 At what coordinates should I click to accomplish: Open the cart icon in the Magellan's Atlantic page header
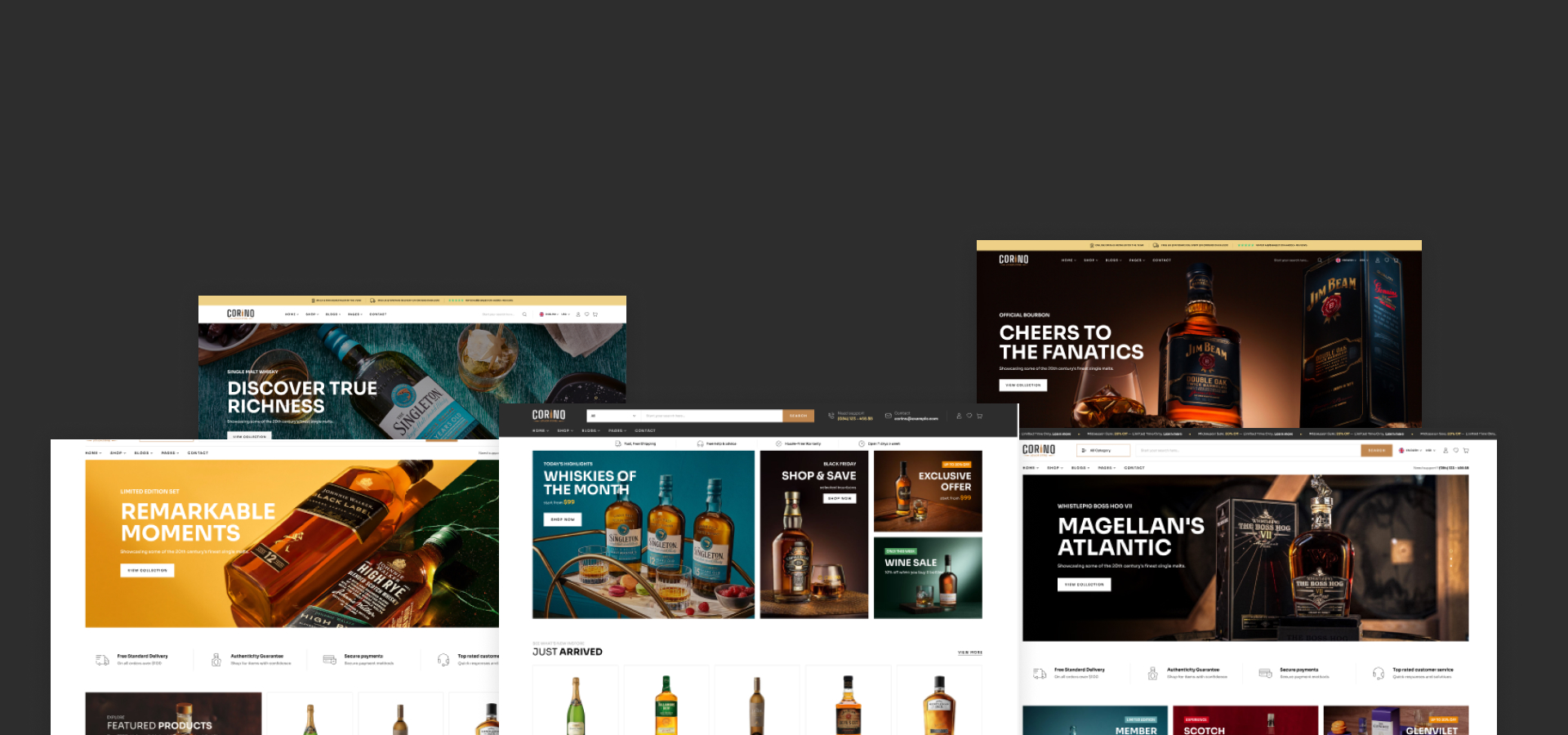1466,450
